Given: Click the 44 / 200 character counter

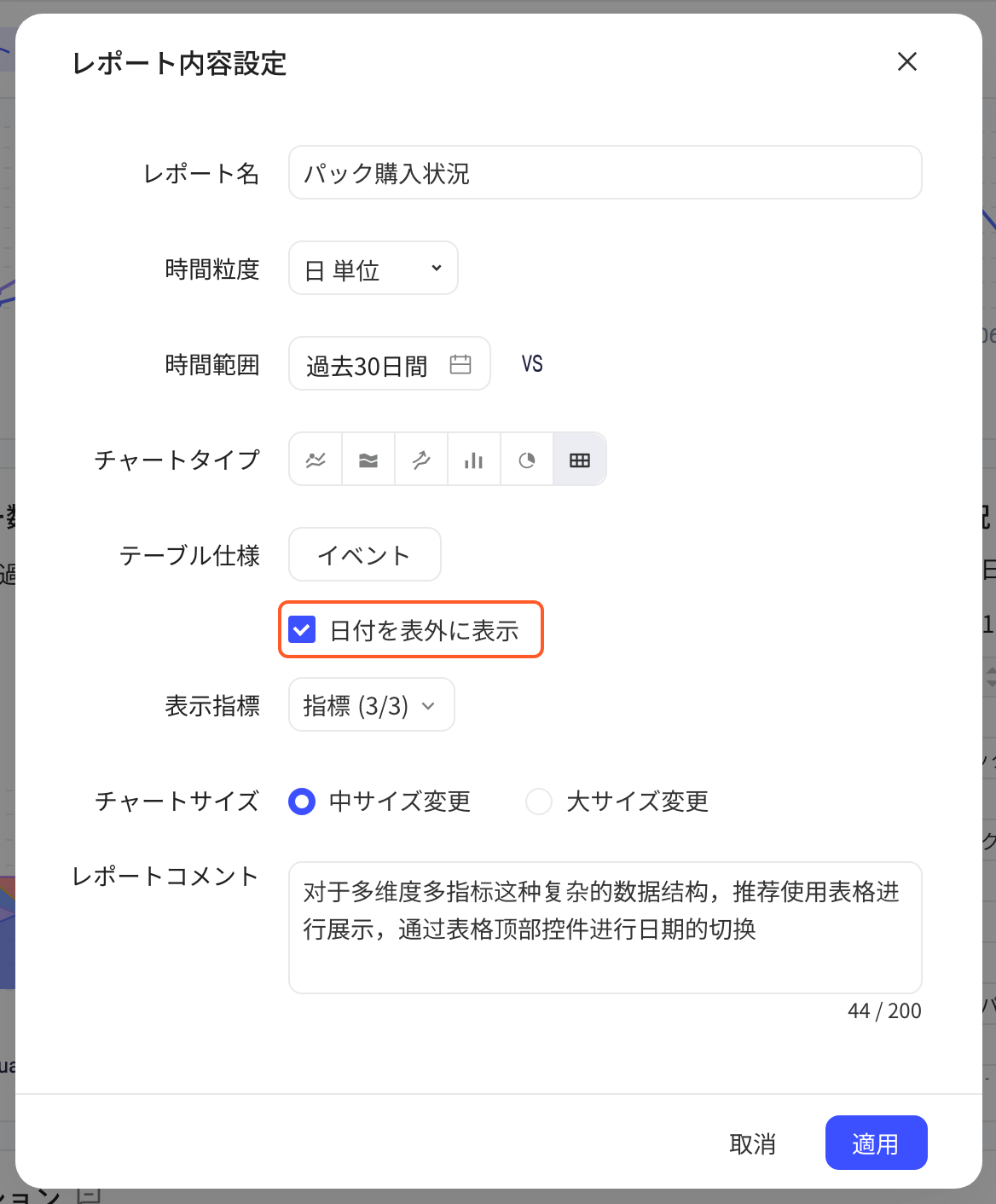Looking at the screenshot, I should click(x=884, y=1011).
